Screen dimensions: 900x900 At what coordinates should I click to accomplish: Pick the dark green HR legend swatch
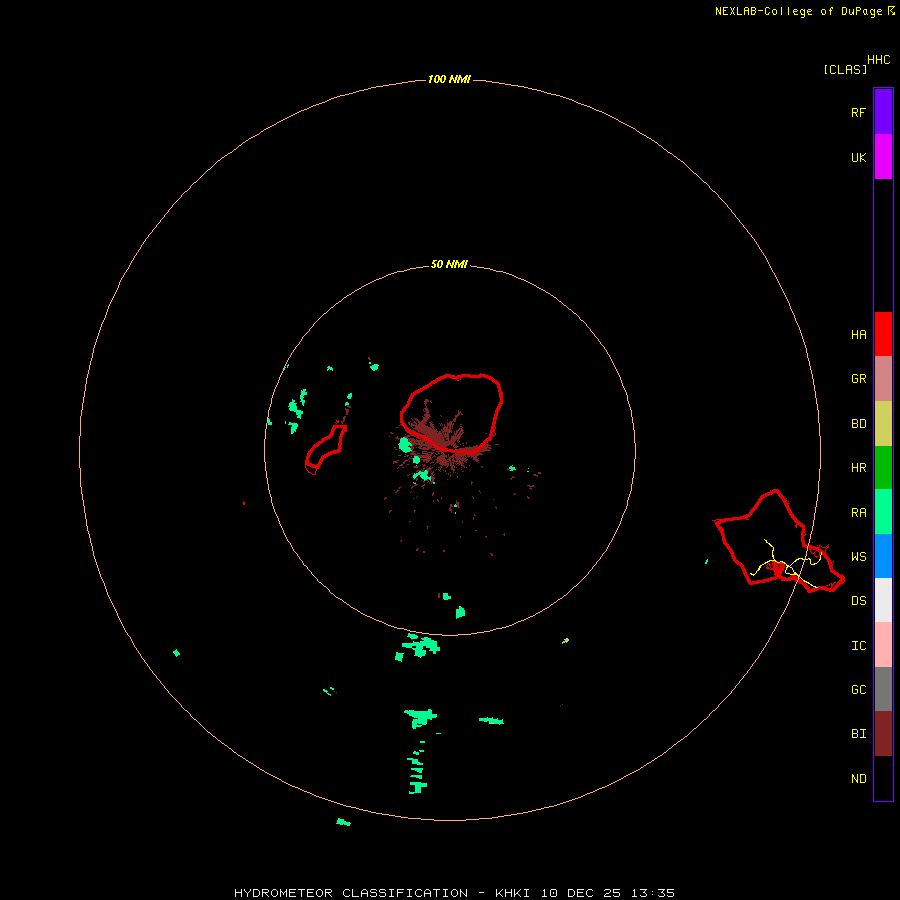point(883,468)
